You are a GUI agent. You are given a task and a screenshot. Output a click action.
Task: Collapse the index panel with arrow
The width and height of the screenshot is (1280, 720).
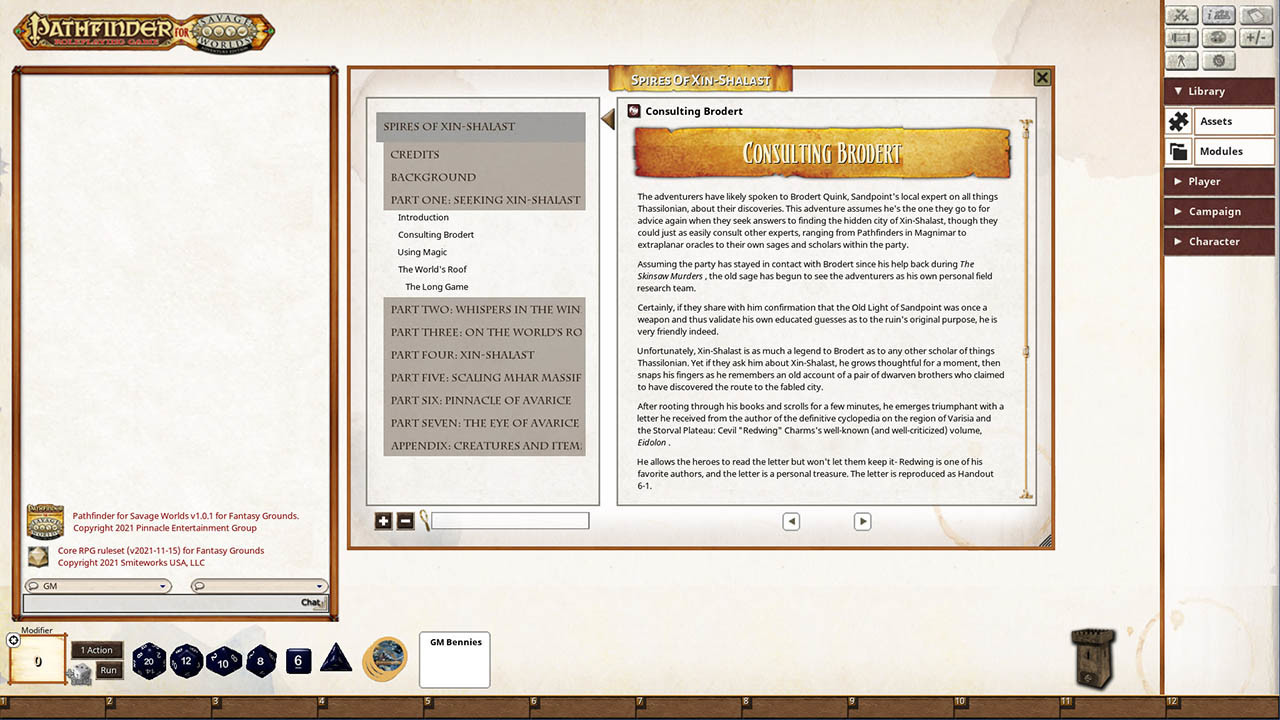(607, 120)
